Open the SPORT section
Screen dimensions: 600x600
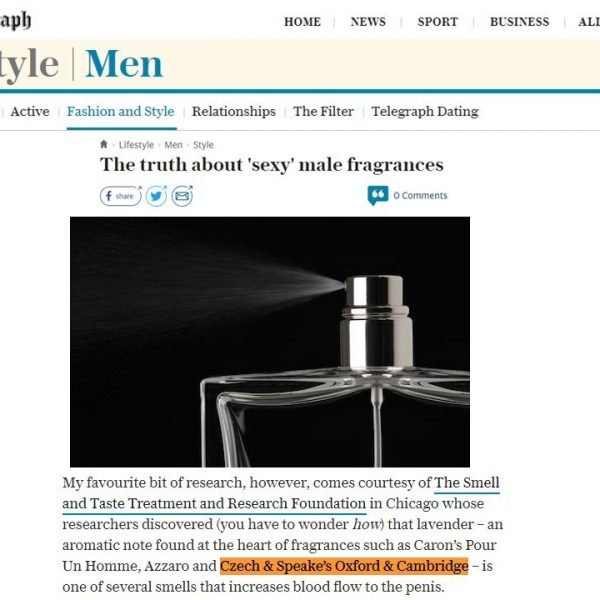coord(438,22)
